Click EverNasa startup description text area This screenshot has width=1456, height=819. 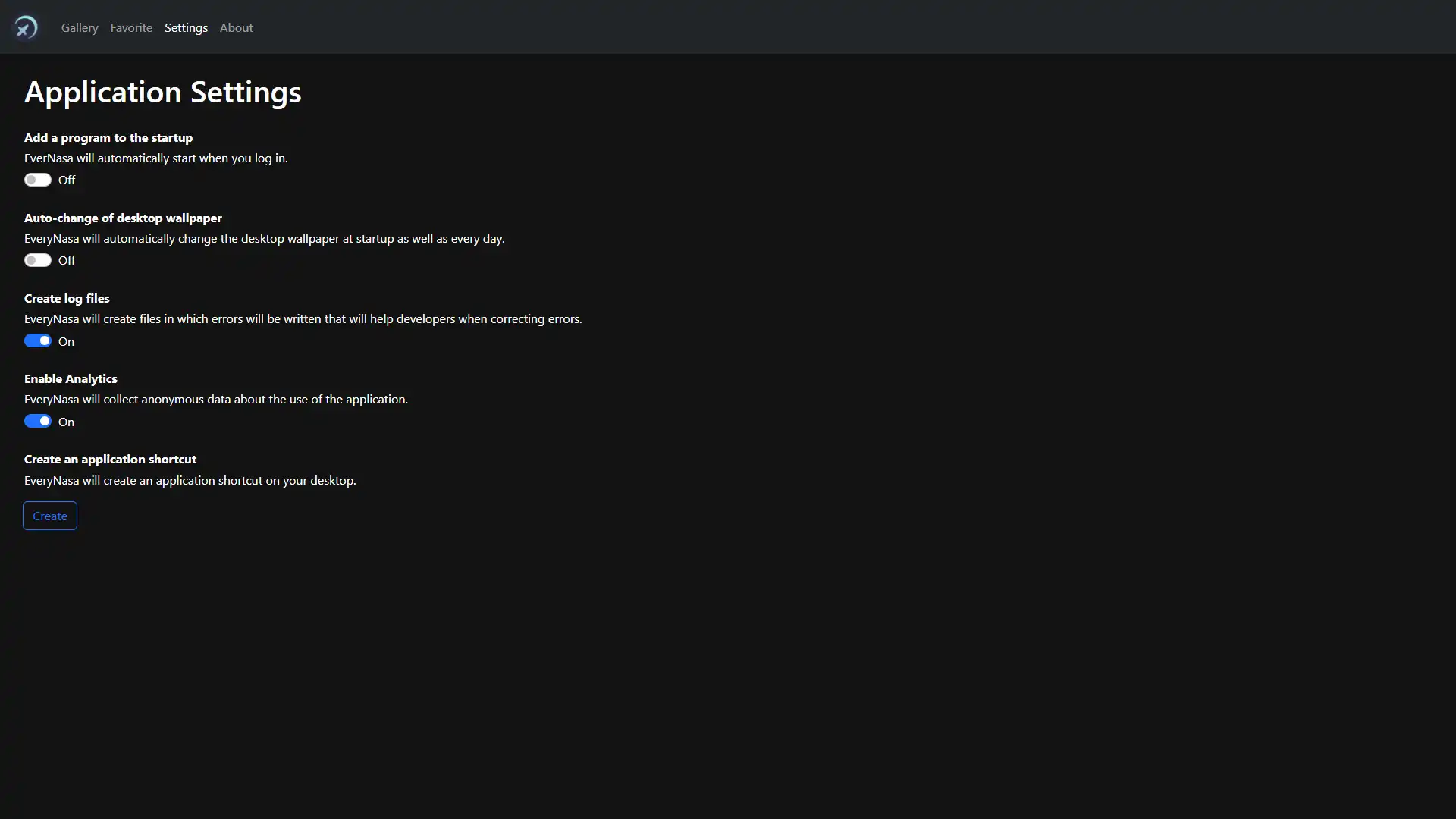(x=156, y=158)
